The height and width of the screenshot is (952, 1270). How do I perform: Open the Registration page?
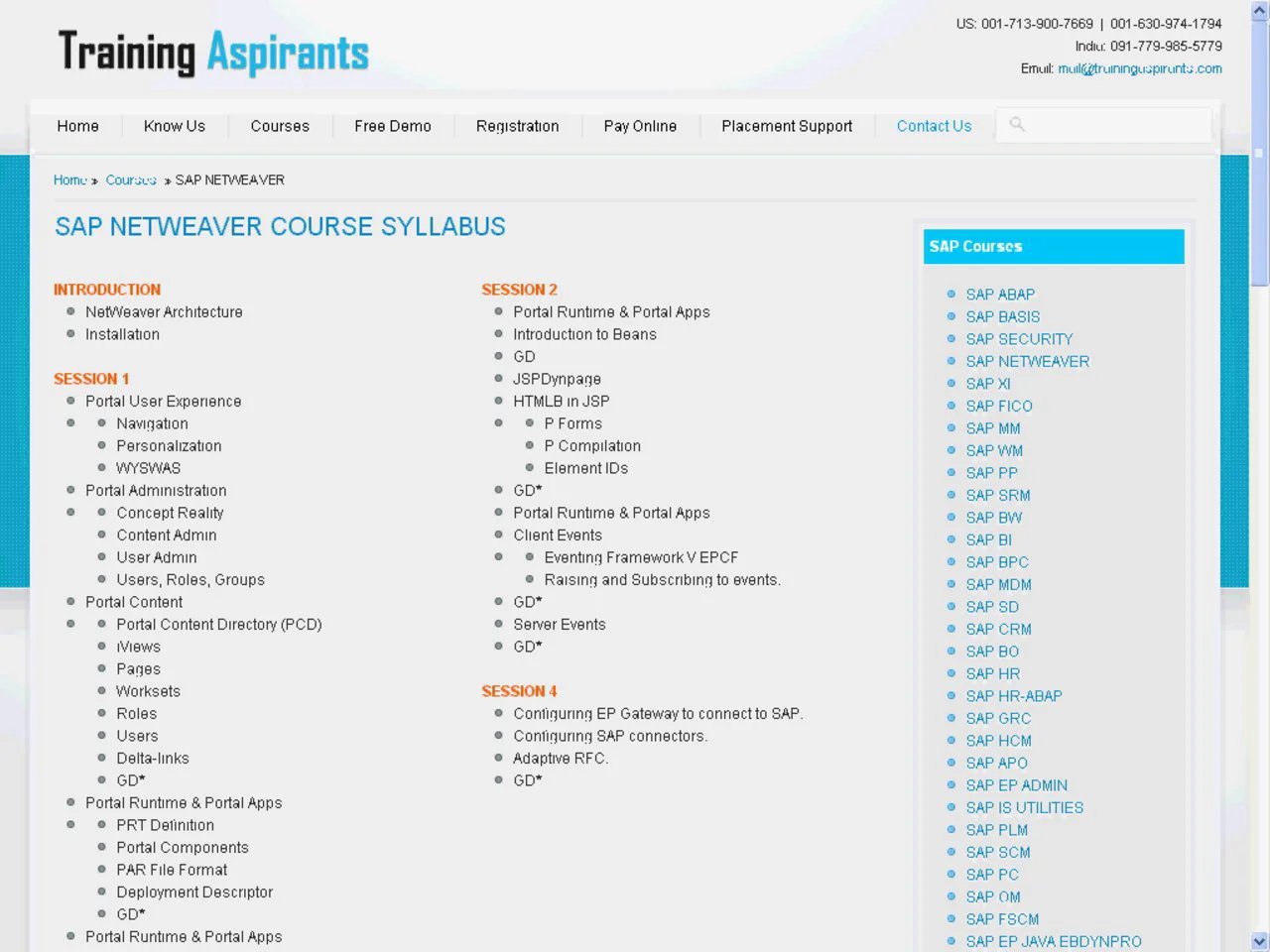click(517, 126)
